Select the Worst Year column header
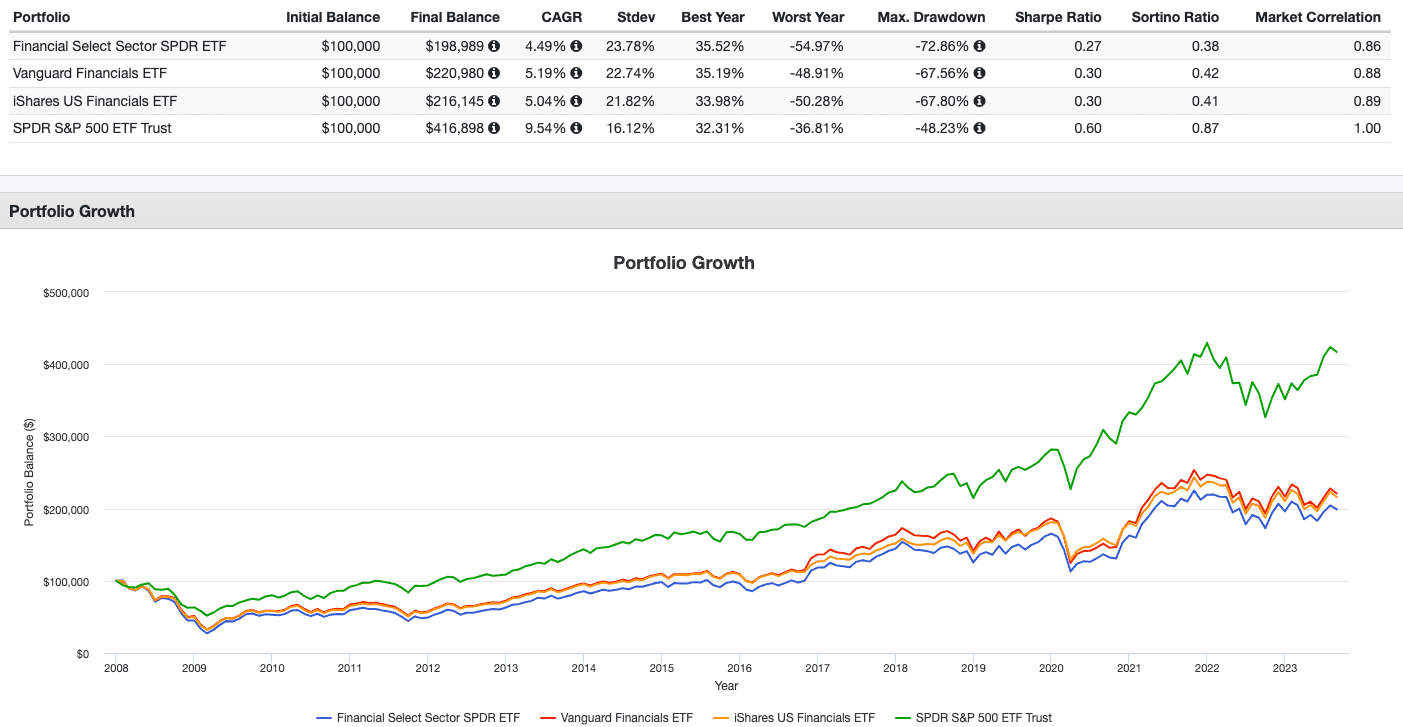 coord(808,17)
